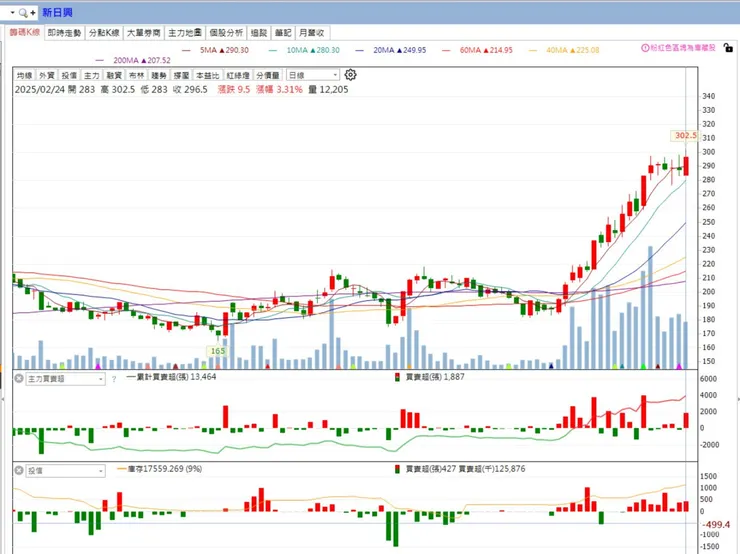
Task: Click the 302.5 high price label
Action: [685, 135]
